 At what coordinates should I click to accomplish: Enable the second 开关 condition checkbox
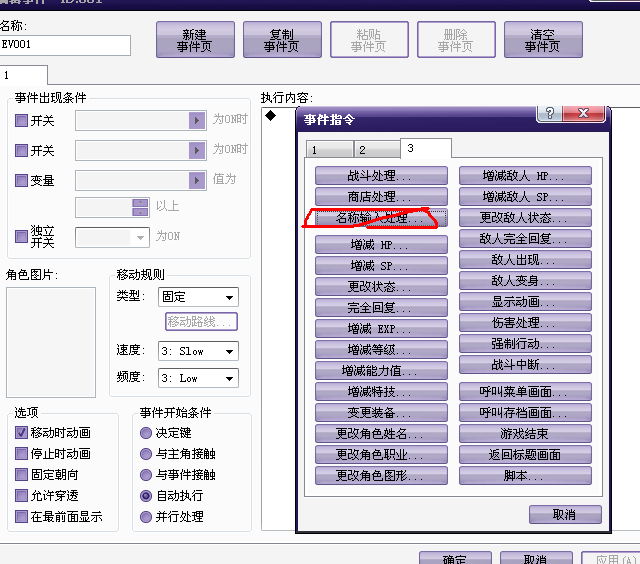(x=21, y=151)
